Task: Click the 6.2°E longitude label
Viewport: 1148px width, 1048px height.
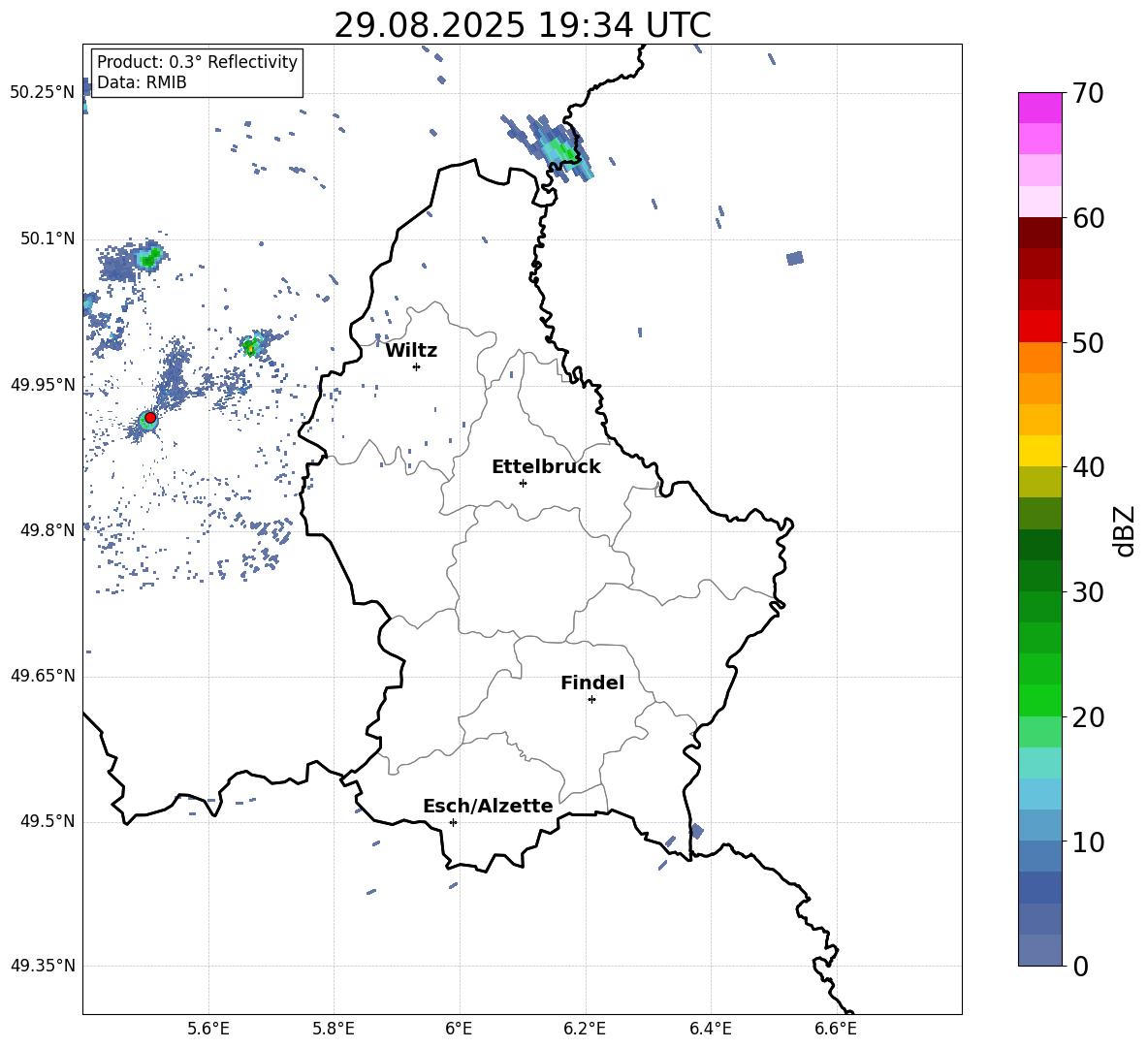Action: pyautogui.click(x=585, y=1030)
